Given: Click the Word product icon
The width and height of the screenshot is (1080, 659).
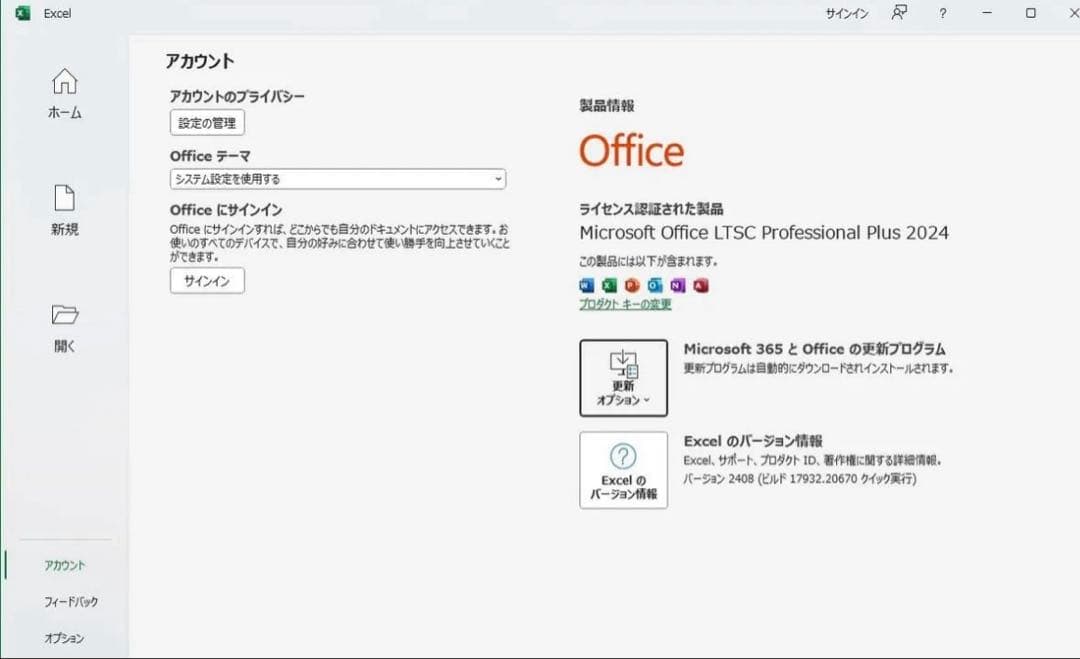Looking at the screenshot, I should point(587,285).
